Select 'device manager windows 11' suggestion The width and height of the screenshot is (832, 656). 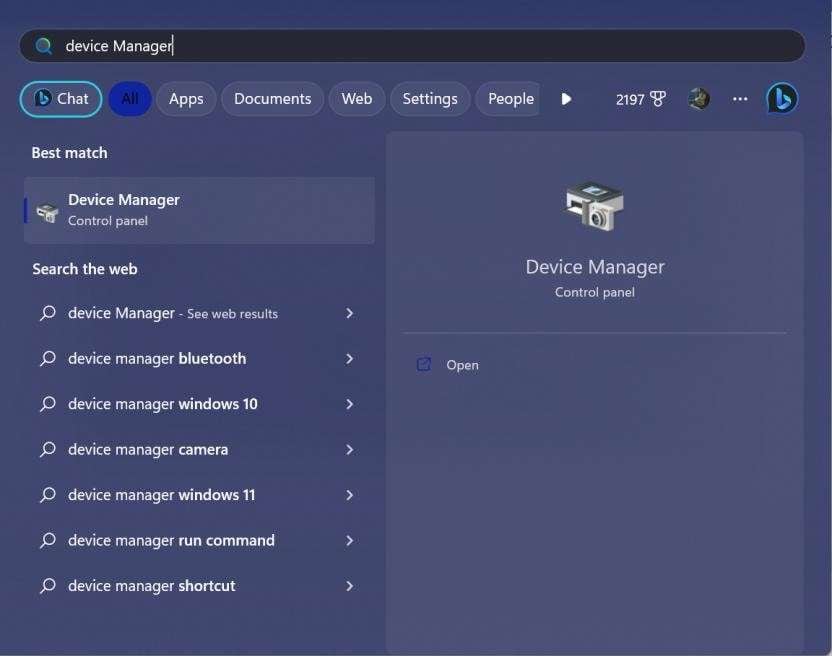click(x=196, y=495)
